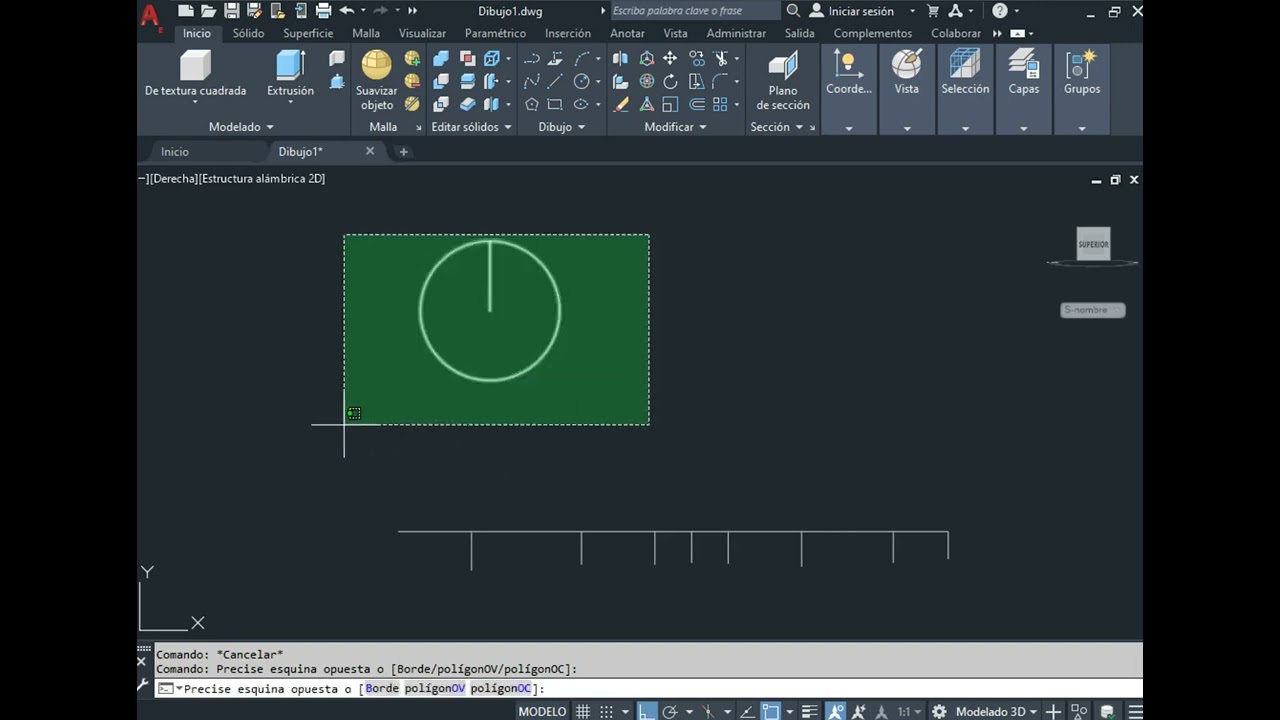The height and width of the screenshot is (720, 1280).
Task: Open the status bar customization menu icon
Action: point(1135,712)
